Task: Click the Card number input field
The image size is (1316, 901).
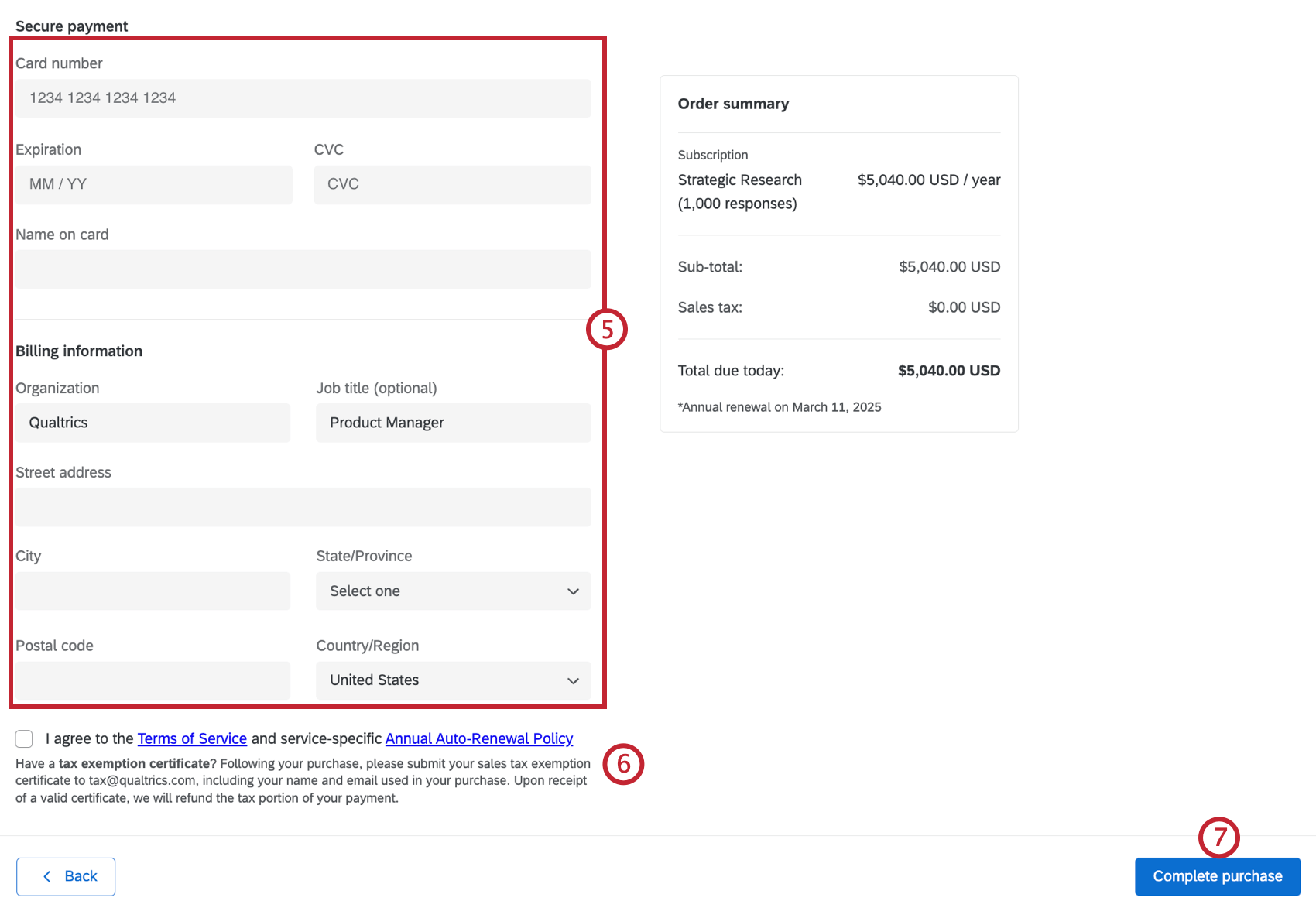Action: tap(303, 98)
